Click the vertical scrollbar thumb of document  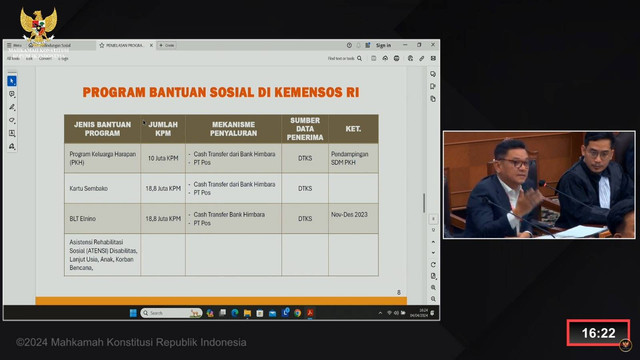coord(424,203)
